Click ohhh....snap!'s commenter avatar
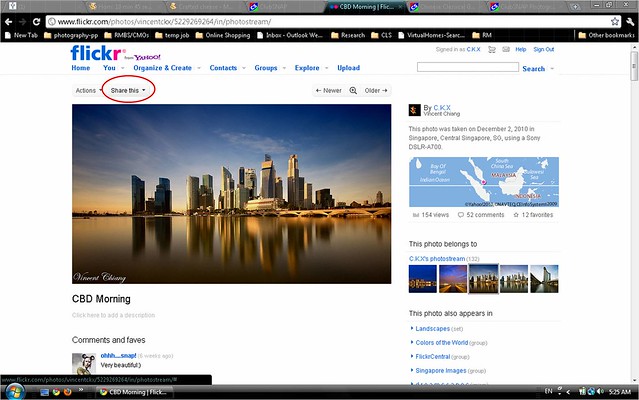Screen dimensions: 639x400 pyautogui.click(x=84, y=363)
